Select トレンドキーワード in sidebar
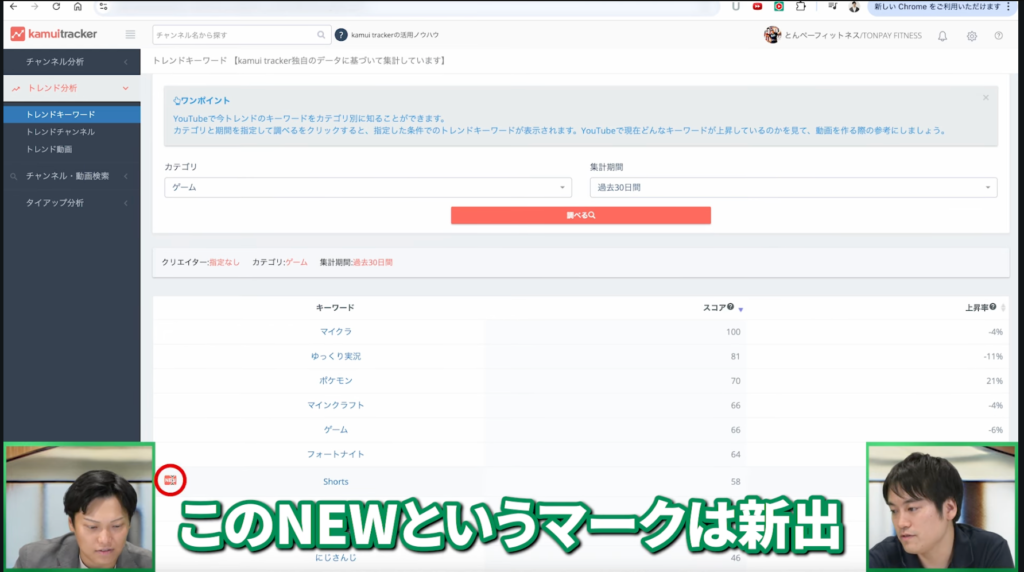Viewport: 1024px width, 572px height. pos(72,114)
